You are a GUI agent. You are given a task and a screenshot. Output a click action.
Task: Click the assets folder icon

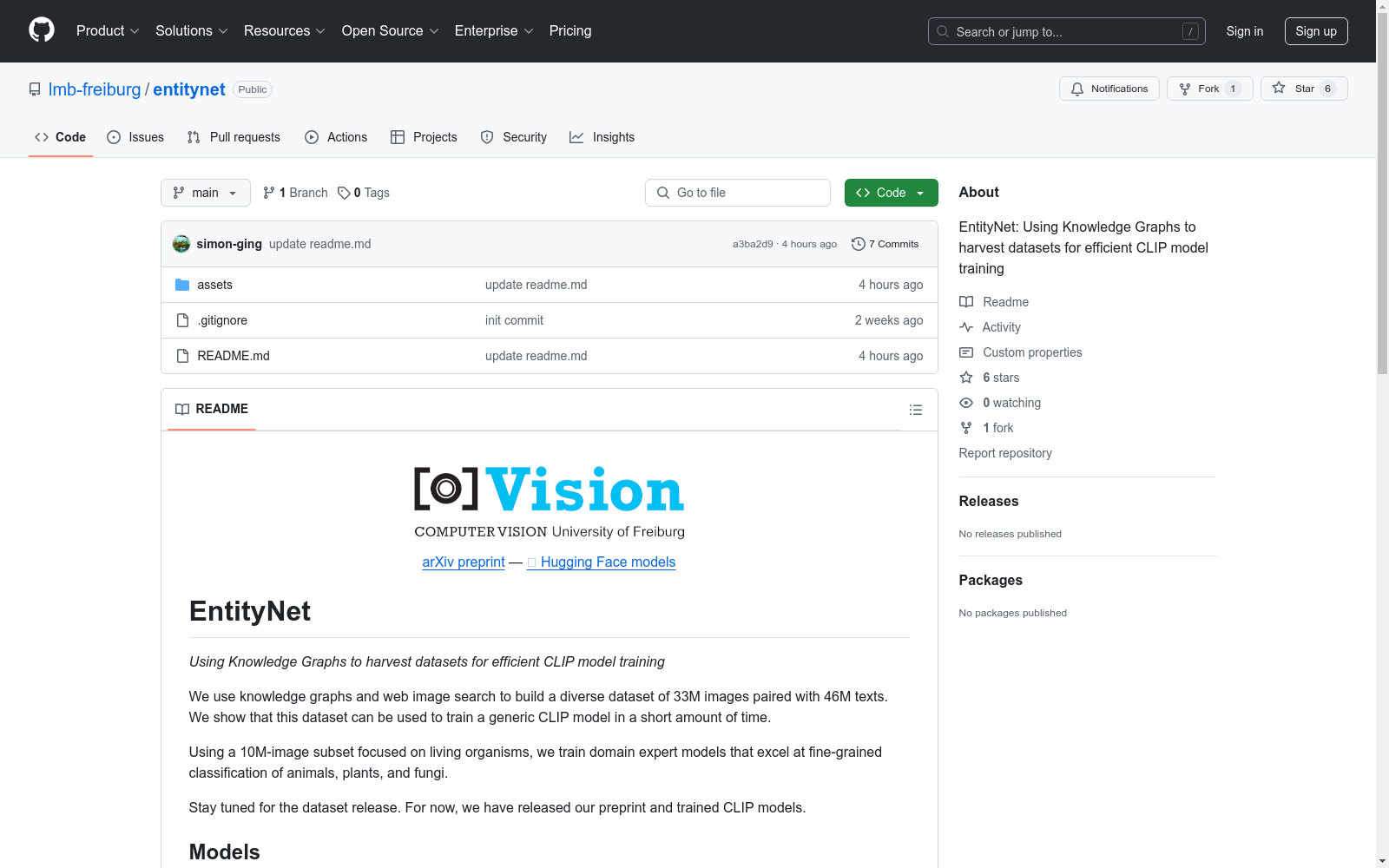182,285
